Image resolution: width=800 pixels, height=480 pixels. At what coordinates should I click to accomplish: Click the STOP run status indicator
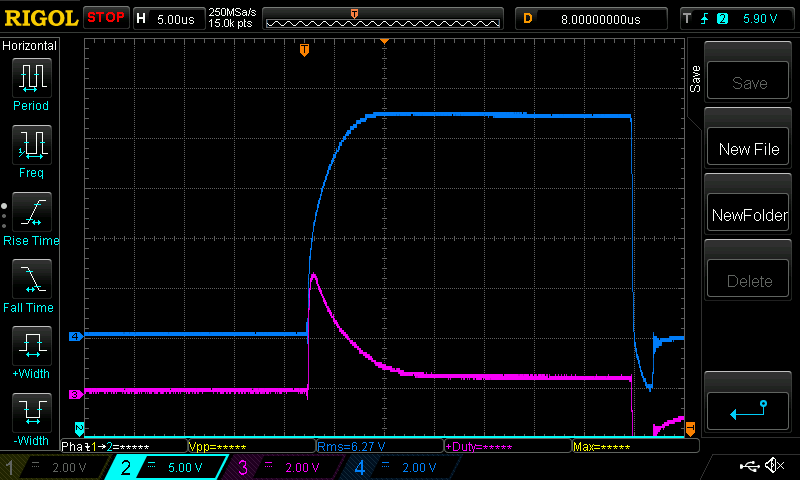pos(106,18)
